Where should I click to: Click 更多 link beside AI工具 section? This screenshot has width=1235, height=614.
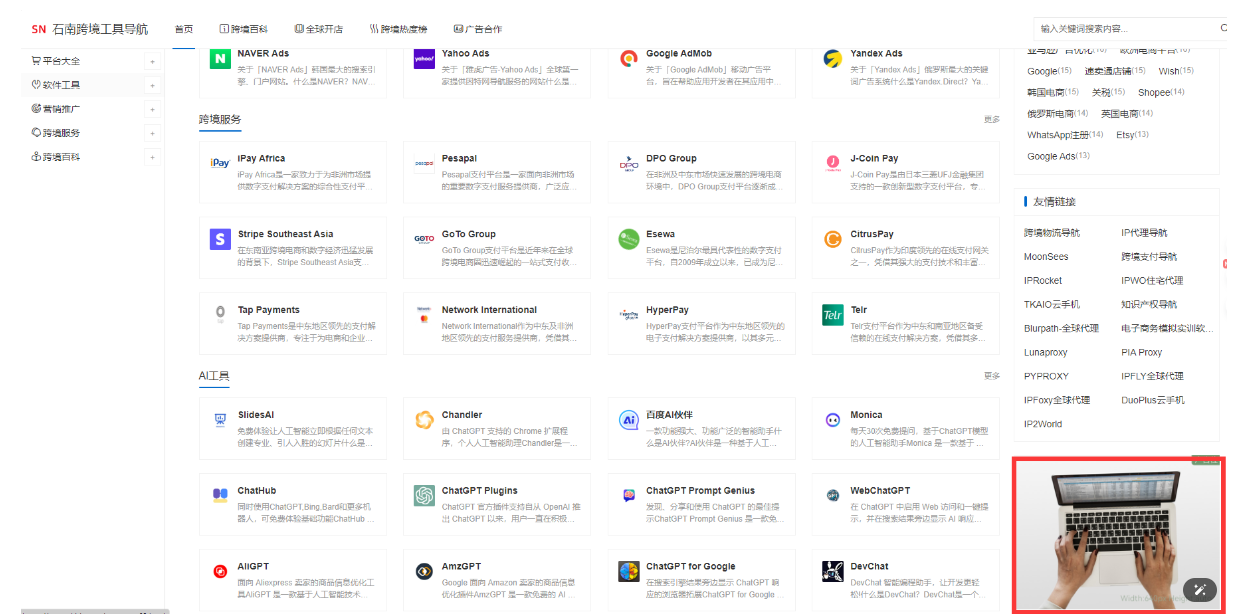point(991,376)
